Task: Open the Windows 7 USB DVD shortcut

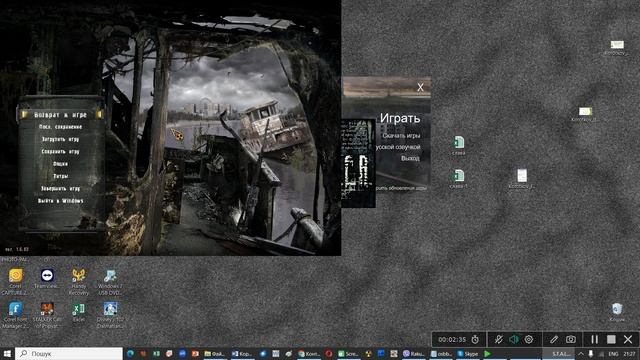Action: point(110,282)
